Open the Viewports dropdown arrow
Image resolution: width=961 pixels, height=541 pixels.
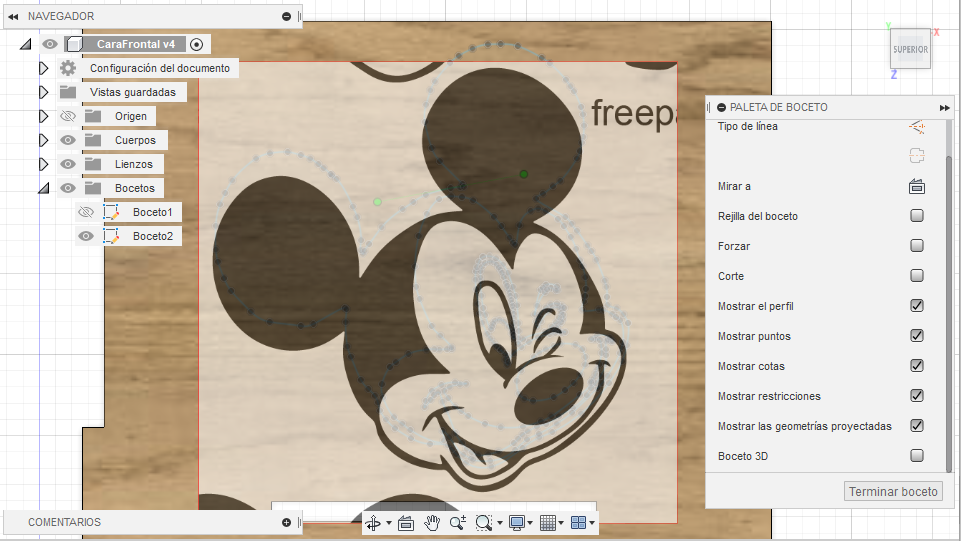[x=591, y=523]
